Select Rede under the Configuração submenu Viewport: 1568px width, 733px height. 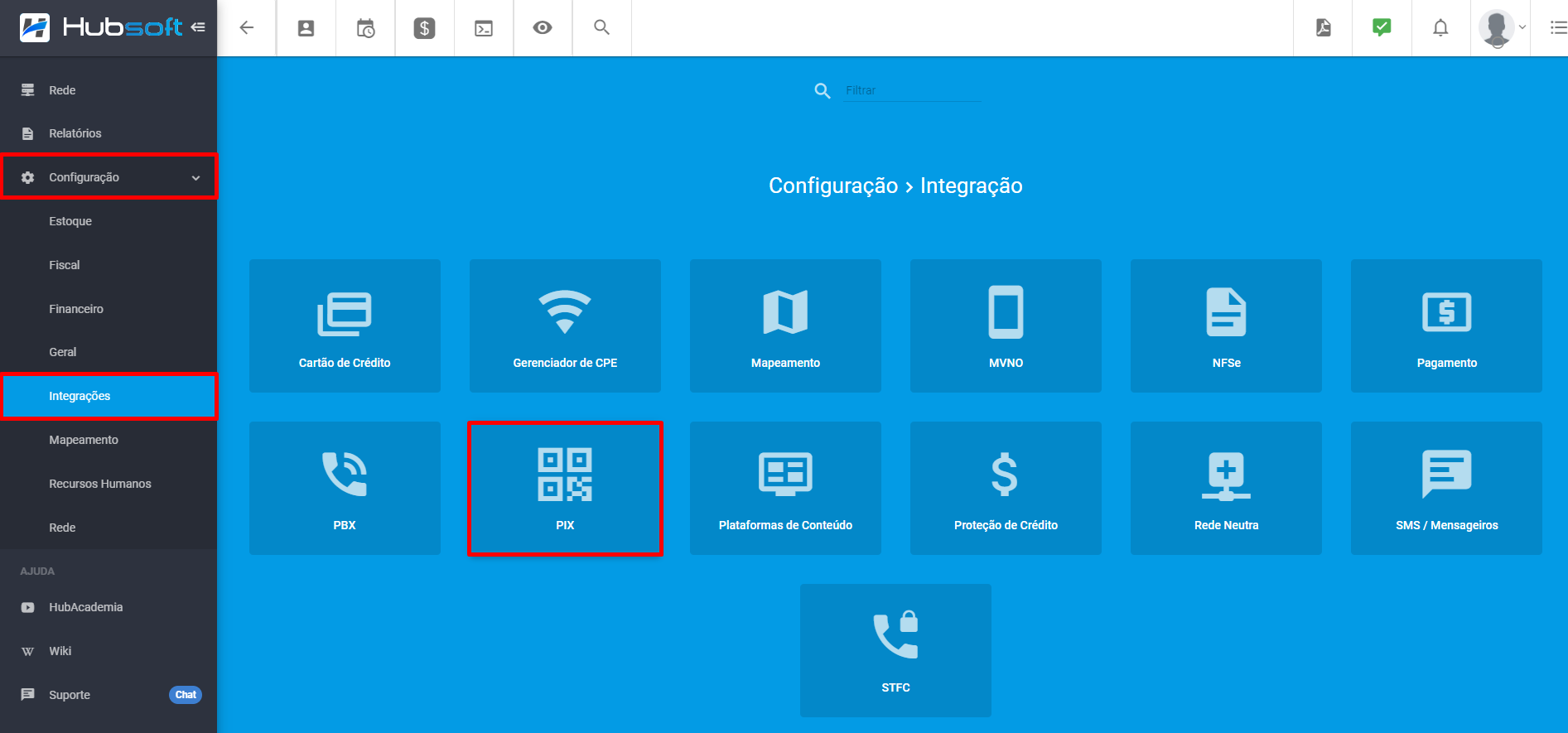tap(109, 528)
